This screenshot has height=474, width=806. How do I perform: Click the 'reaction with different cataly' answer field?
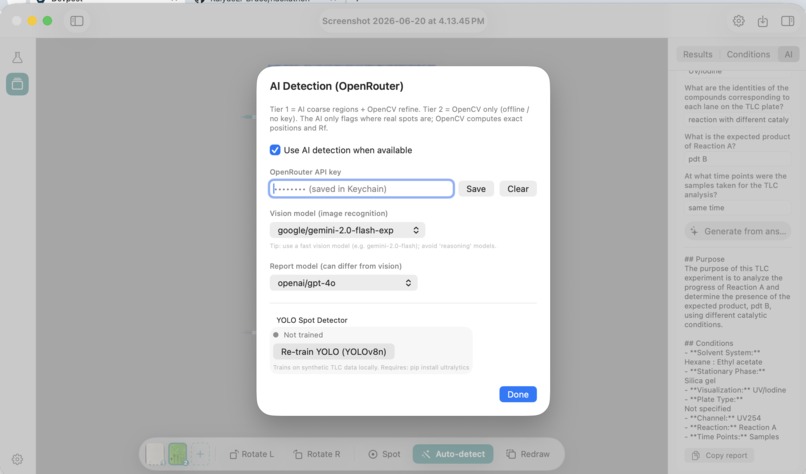coord(738,119)
